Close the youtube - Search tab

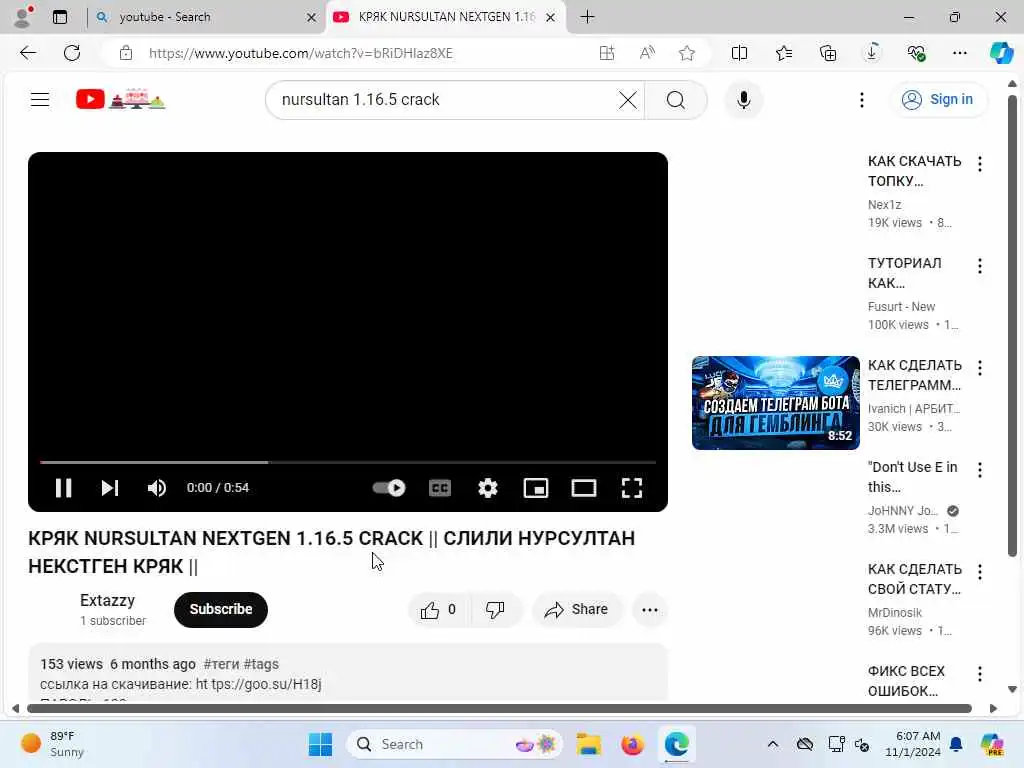[312, 18]
